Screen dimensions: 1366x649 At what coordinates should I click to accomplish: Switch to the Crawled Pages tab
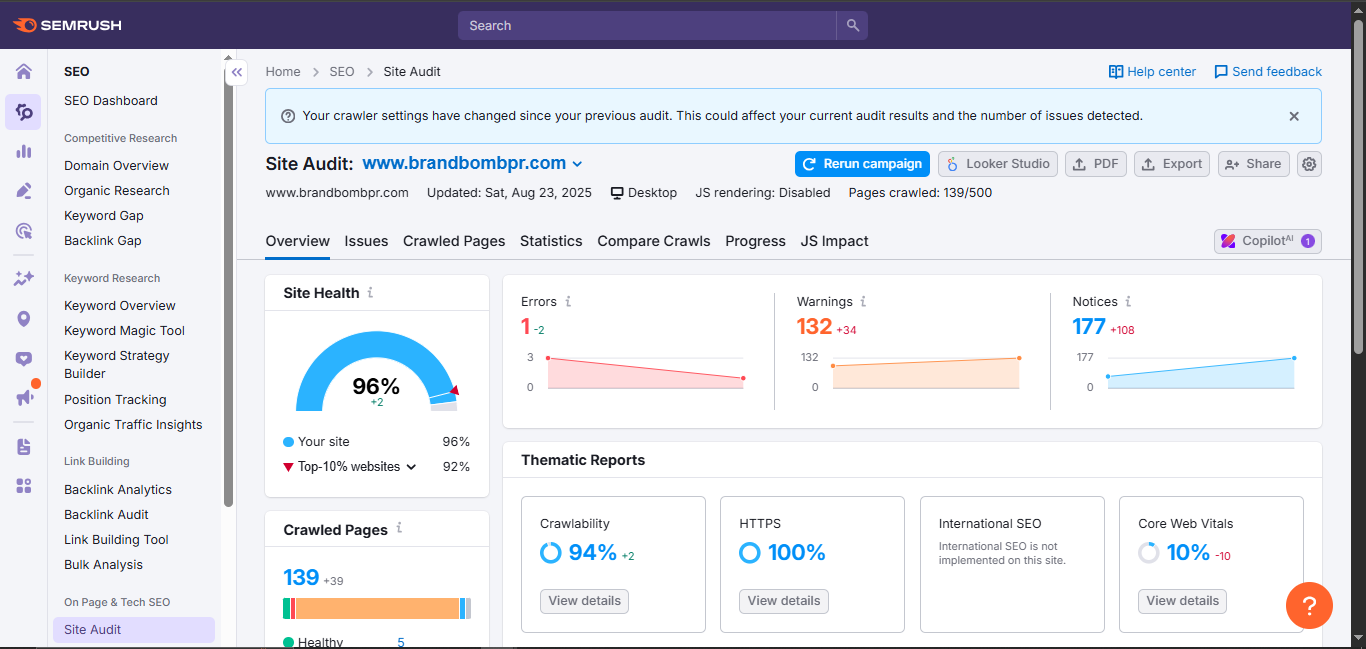454,241
